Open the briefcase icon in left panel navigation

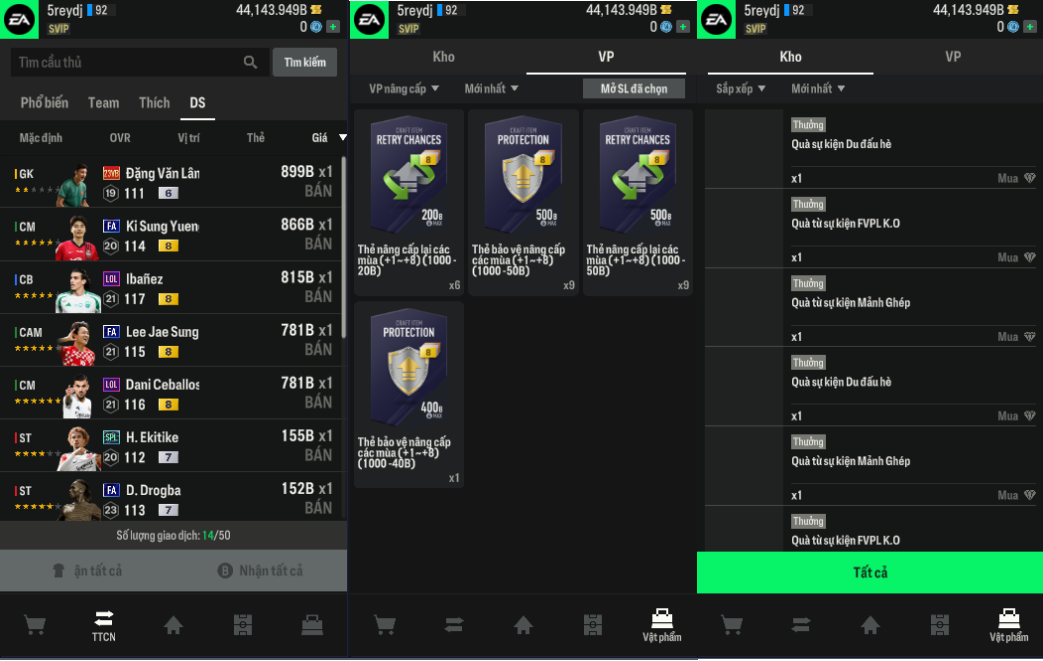click(x=312, y=625)
